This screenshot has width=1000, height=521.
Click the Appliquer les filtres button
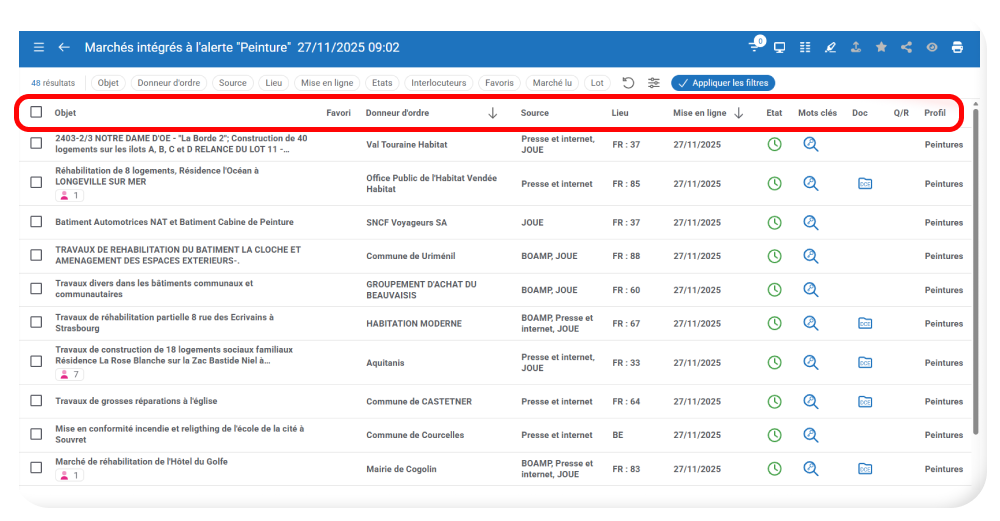tap(723, 83)
